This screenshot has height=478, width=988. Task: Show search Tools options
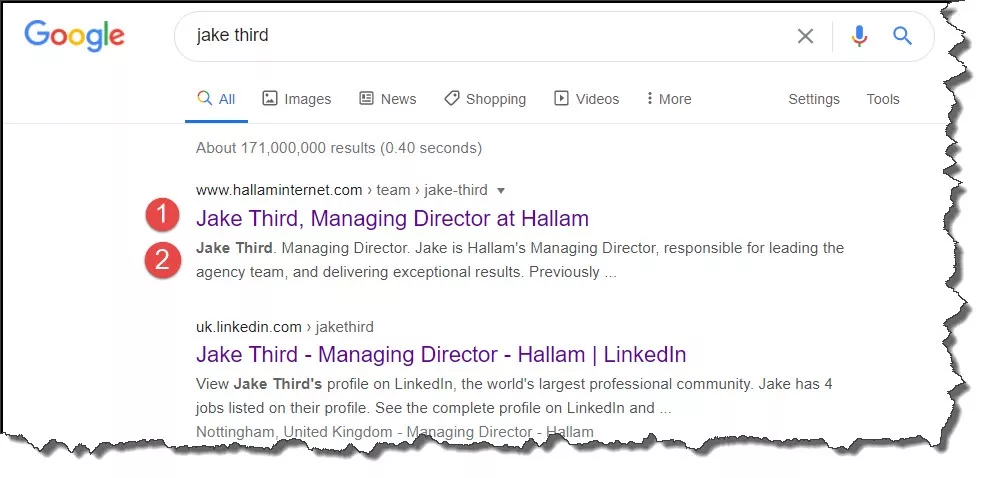883,99
